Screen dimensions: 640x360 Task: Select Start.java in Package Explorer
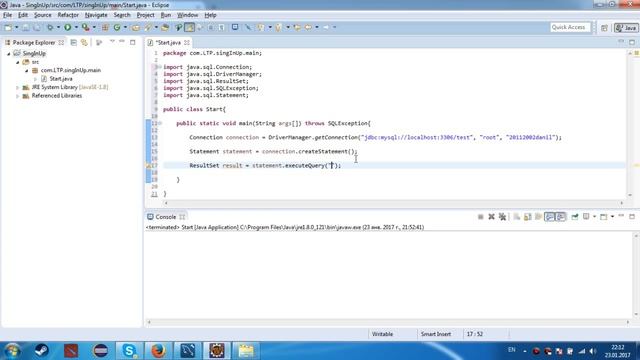point(61,79)
